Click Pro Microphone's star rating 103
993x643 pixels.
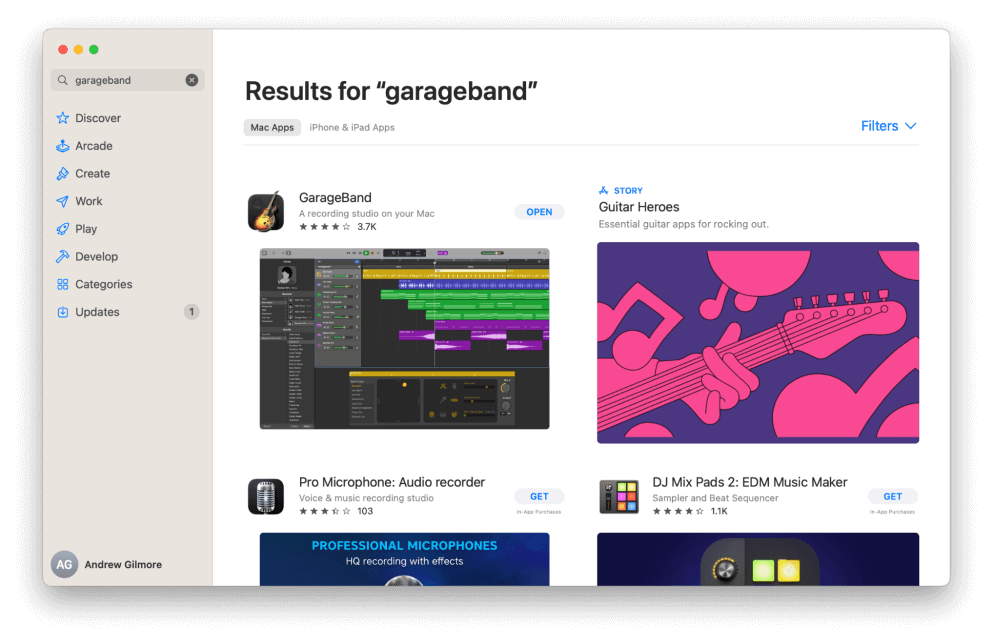click(336, 511)
